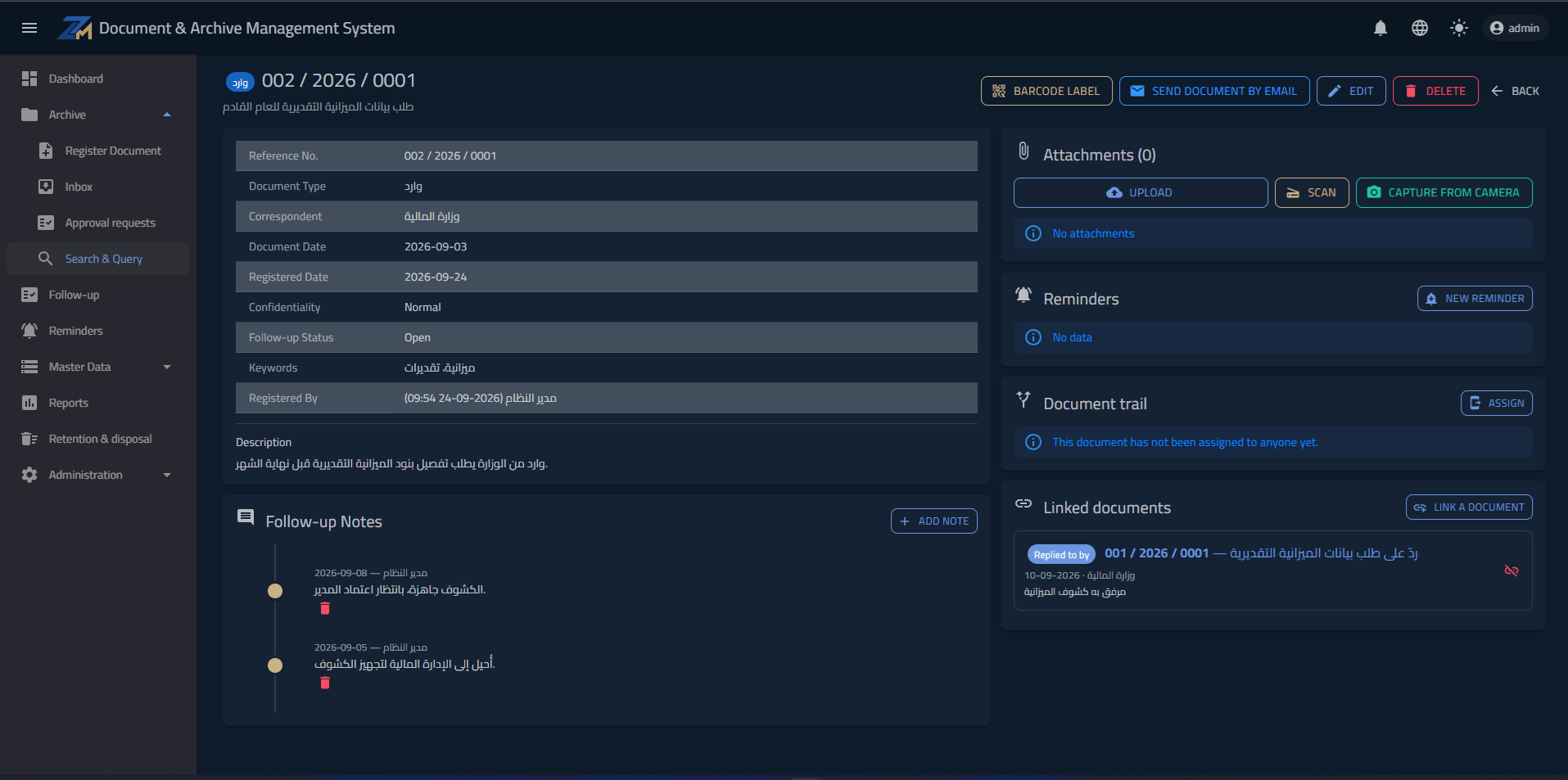Select Search & Query sidebar item
Screen dimensions: 1568x780
pyautogui.click(x=98, y=259)
